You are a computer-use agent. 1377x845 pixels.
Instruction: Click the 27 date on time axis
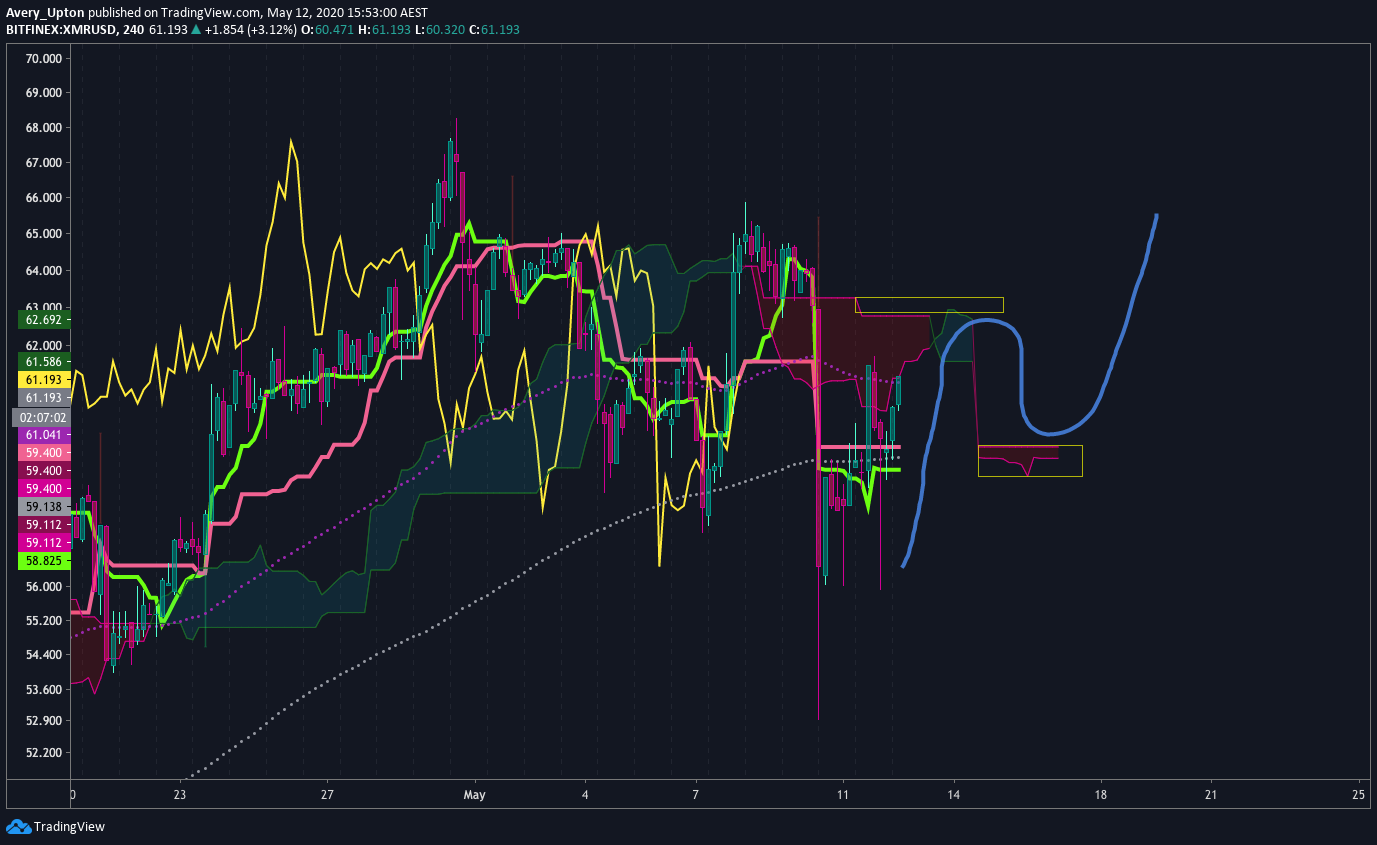click(327, 796)
